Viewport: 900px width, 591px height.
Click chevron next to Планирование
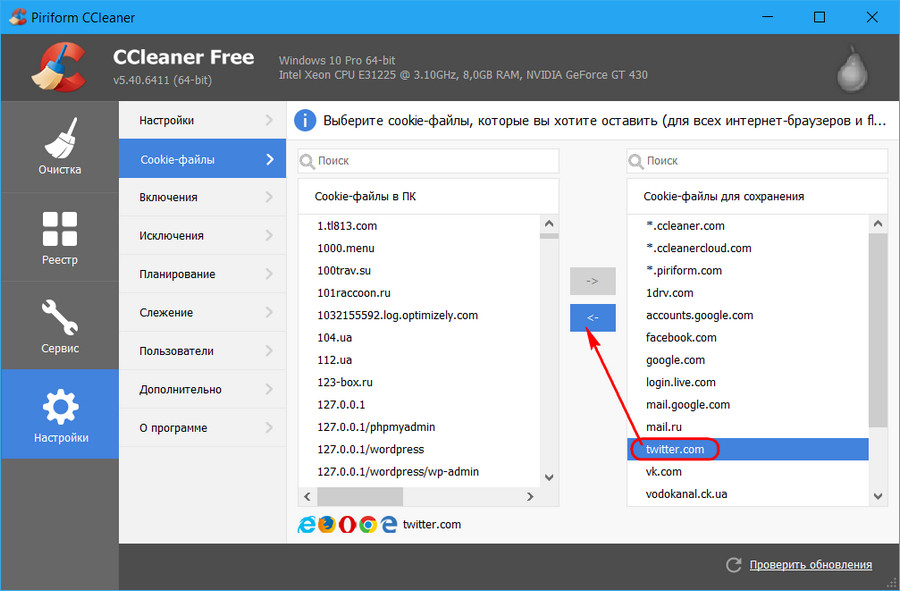point(269,274)
